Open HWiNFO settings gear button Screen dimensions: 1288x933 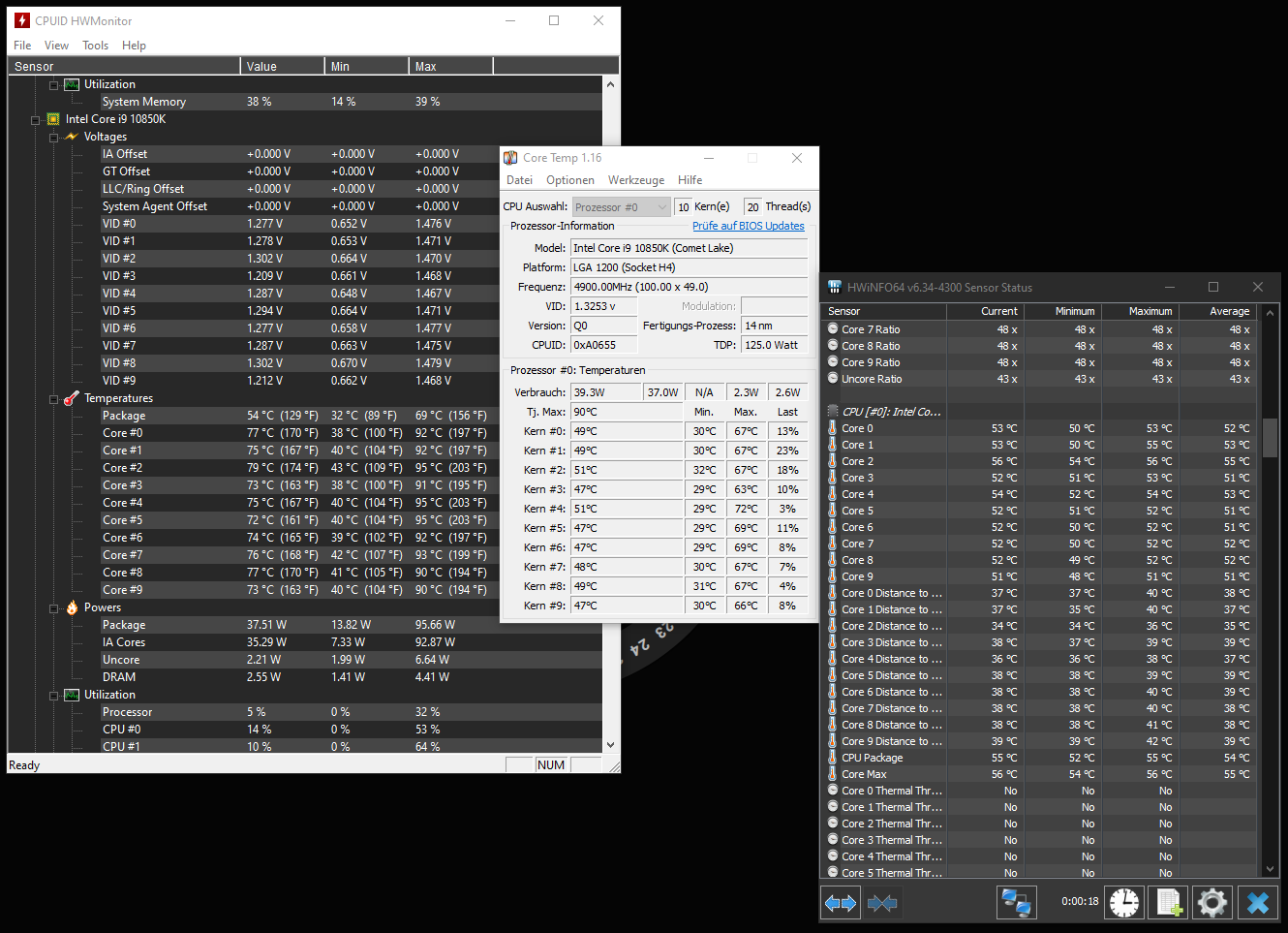tap(1211, 903)
